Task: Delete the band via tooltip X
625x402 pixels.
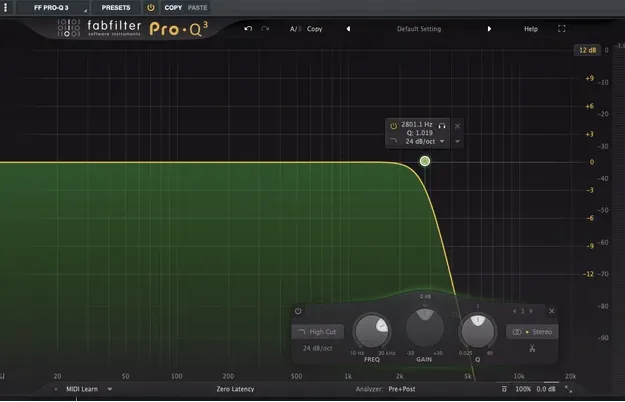Action: [457, 126]
